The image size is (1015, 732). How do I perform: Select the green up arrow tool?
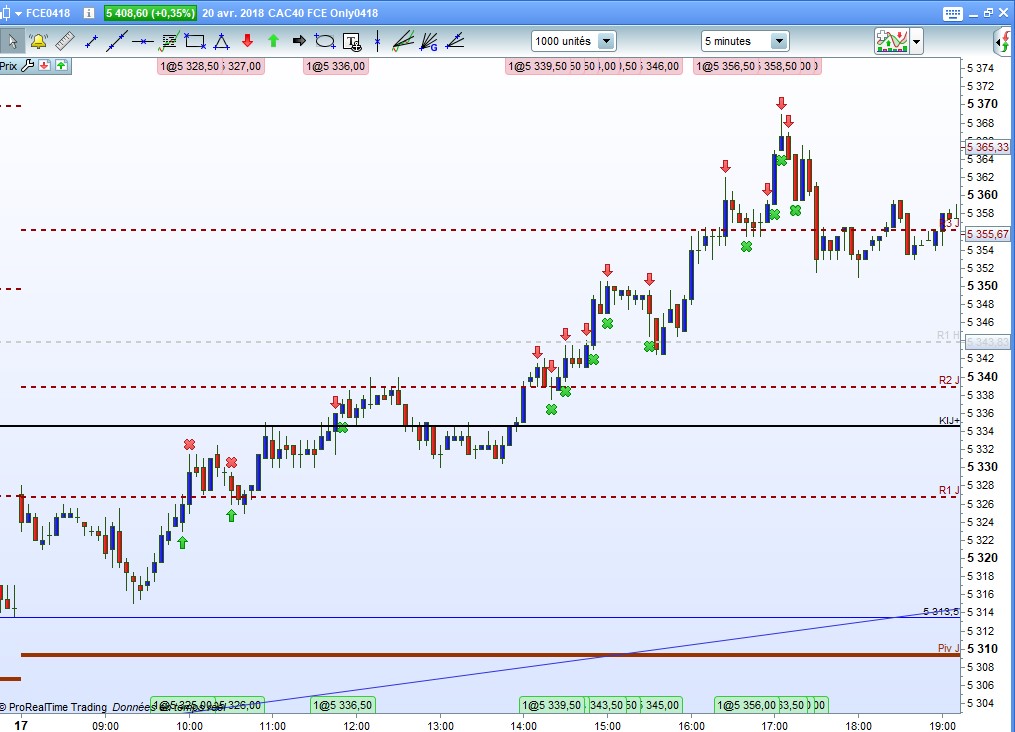pyautogui.click(x=273, y=41)
